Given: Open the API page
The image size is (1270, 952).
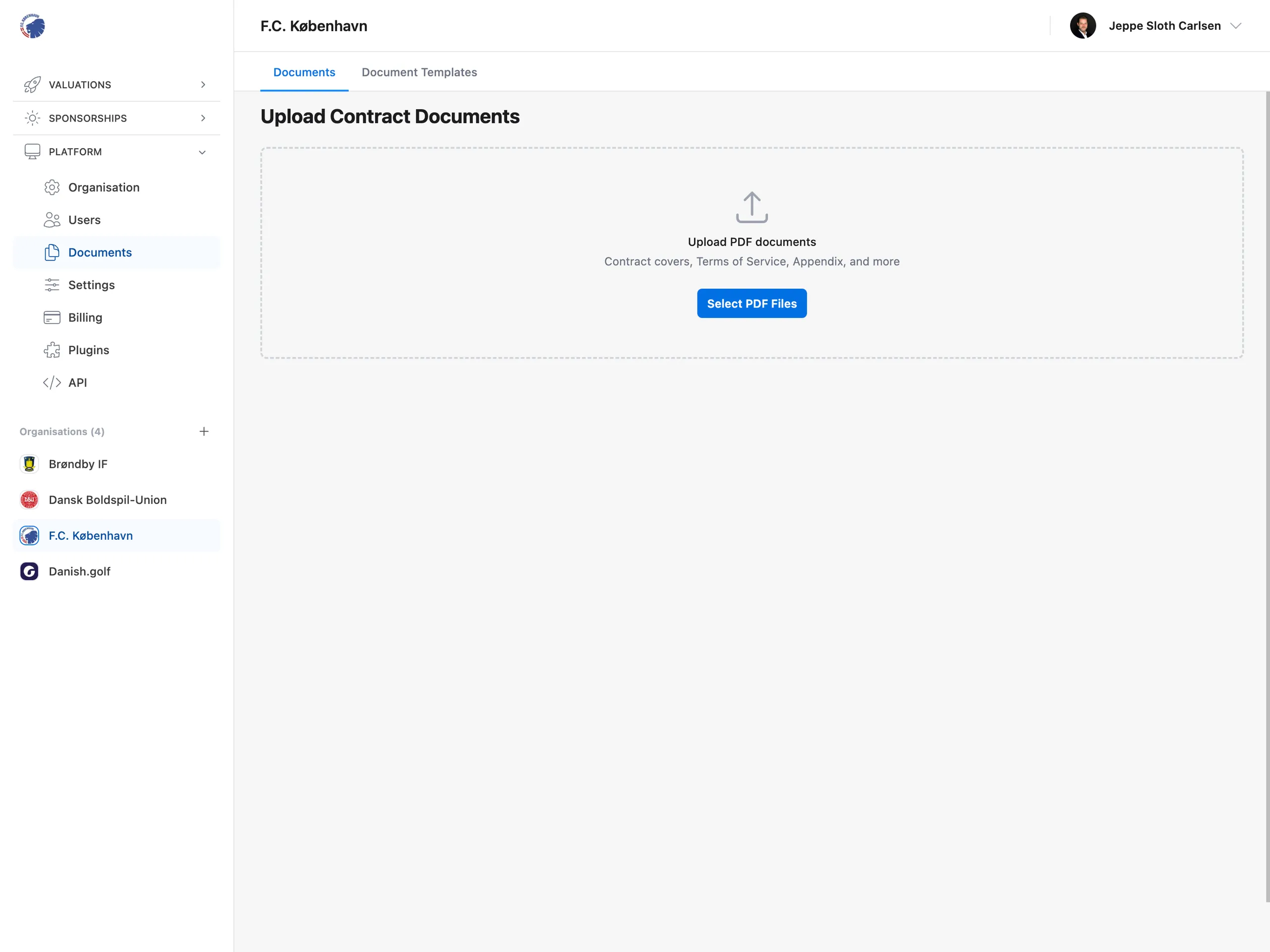Looking at the screenshot, I should point(117,382).
